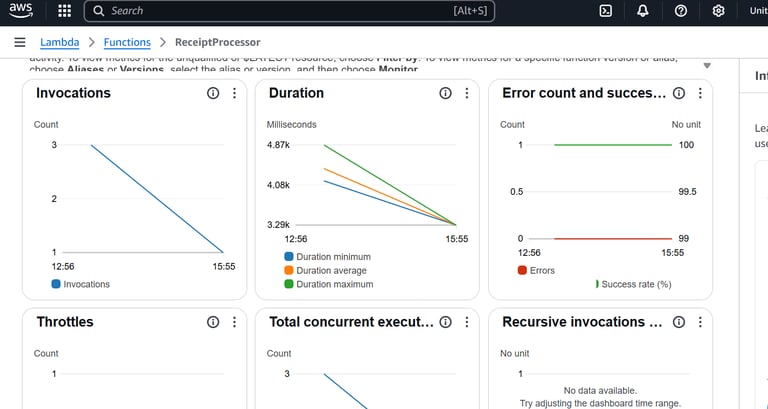Toggle the side navigation hamburger menu
The image size is (768, 409).
click(x=20, y=43)
